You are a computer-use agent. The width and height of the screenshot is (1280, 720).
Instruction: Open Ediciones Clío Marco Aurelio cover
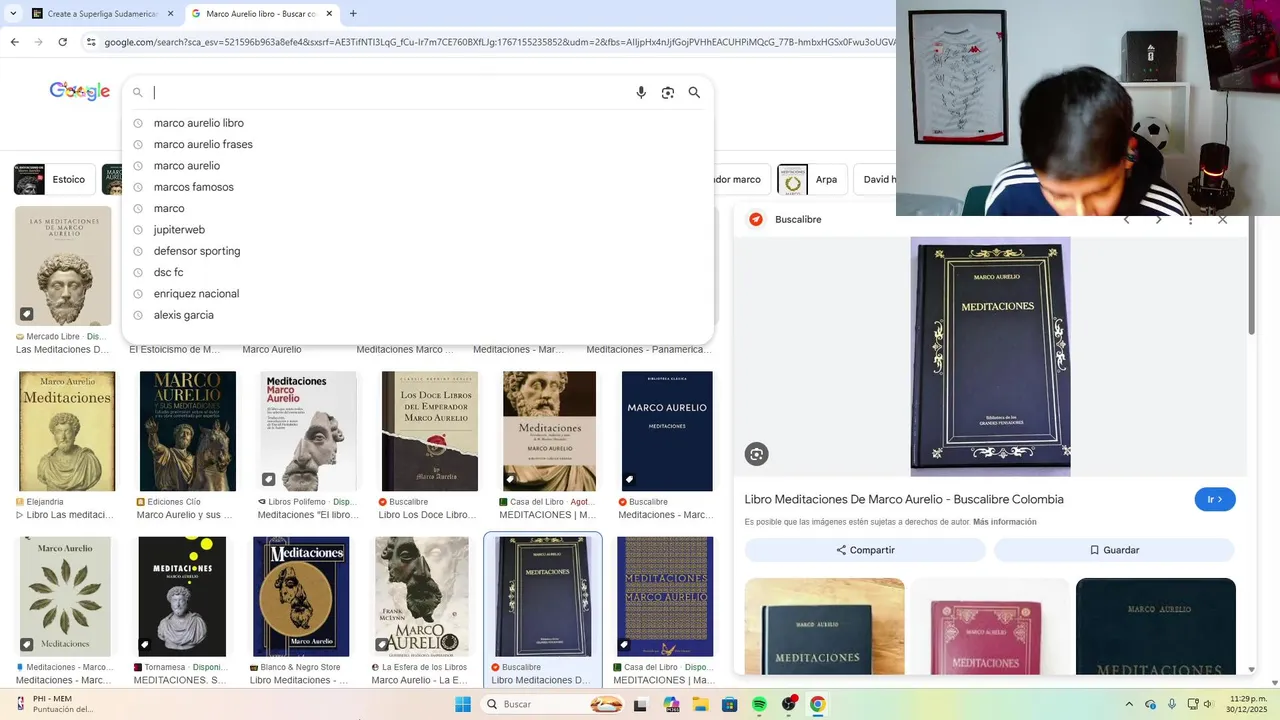click(188, 431)
